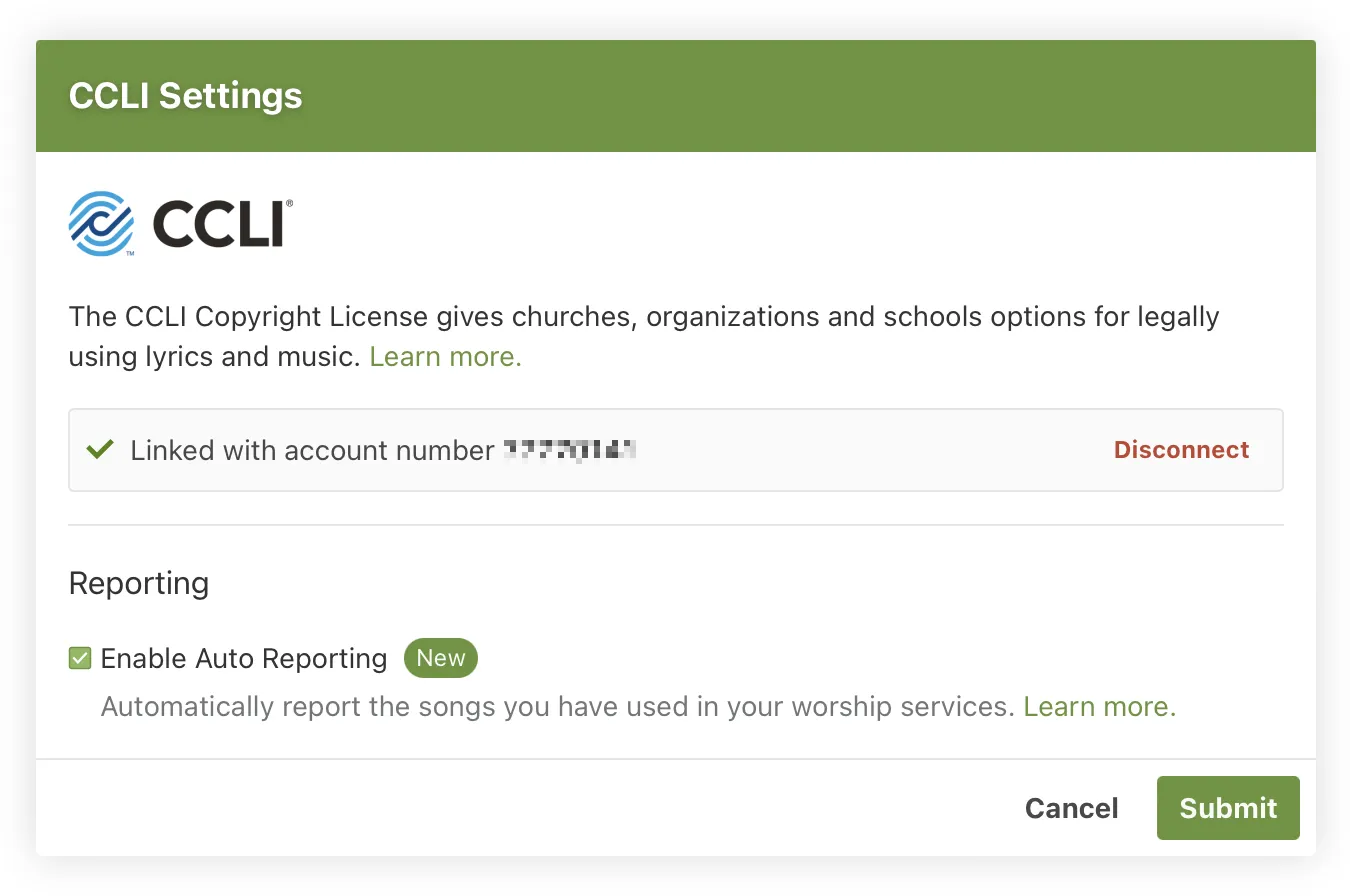This screenshot has height=896, width=1350.
Task: Click the divider below the account status
Action: 675,521
